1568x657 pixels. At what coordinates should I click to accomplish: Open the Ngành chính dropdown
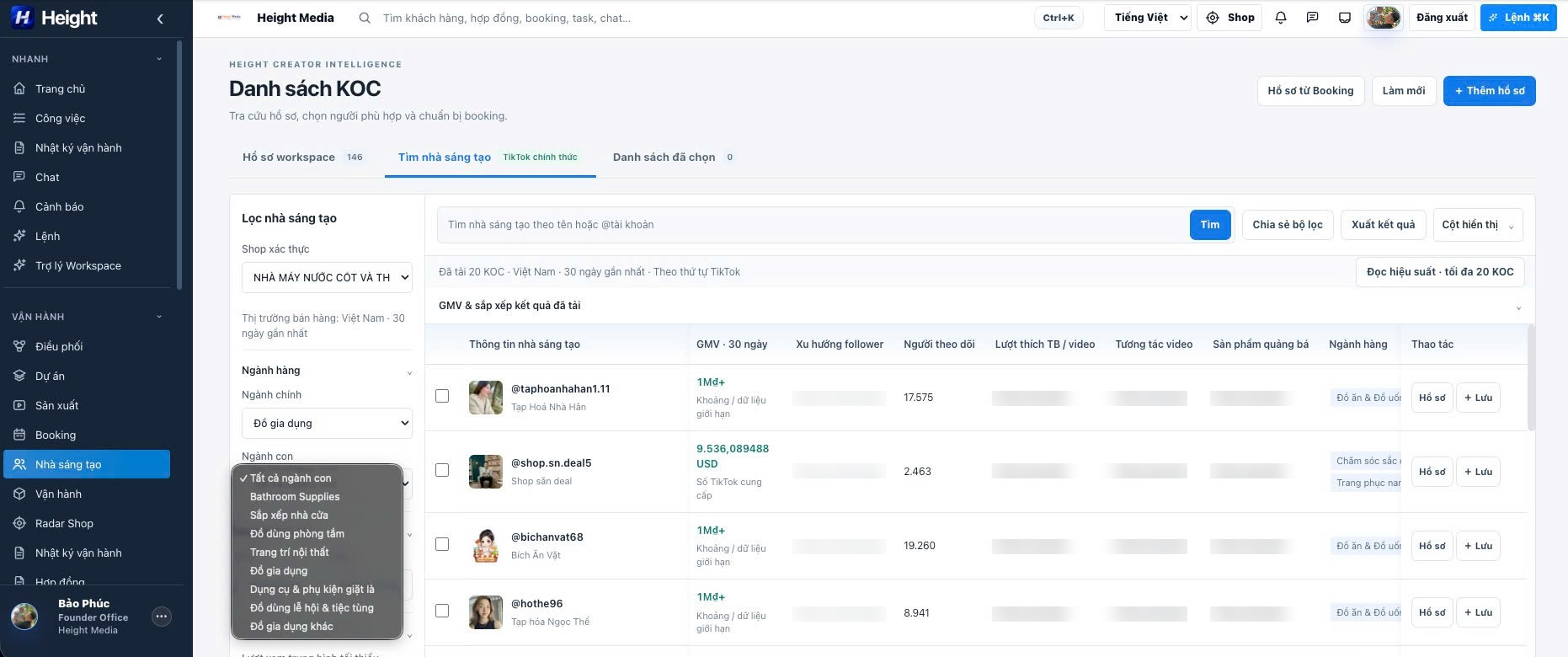[327, 423]
